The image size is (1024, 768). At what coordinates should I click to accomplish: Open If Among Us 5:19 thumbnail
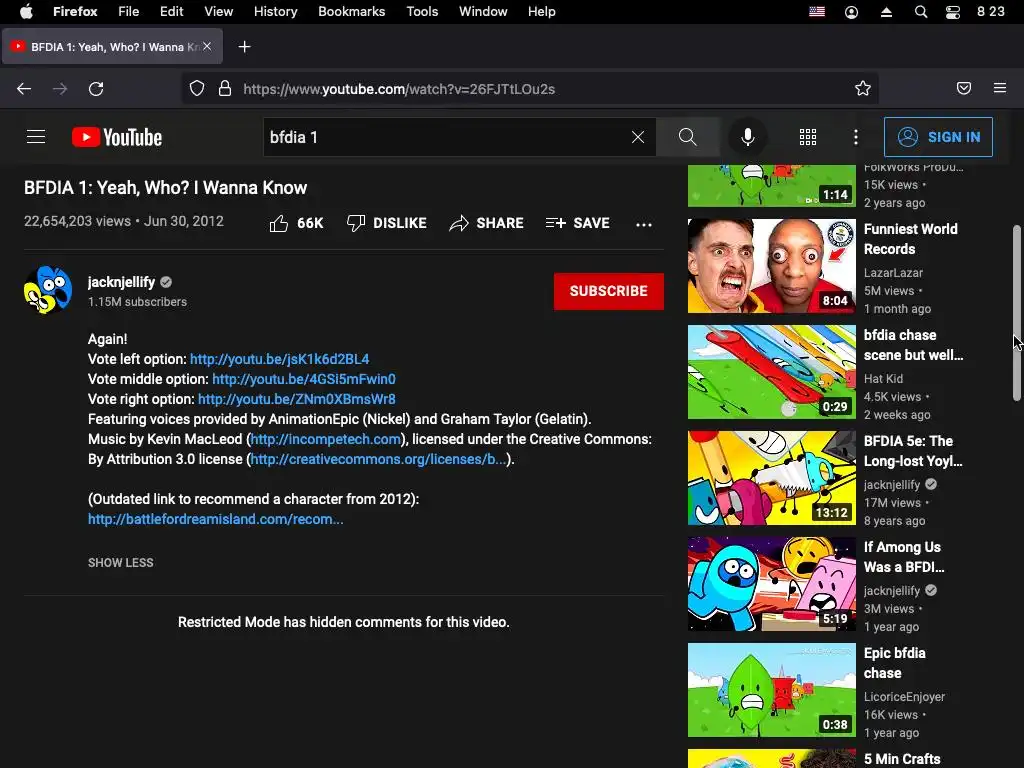(771, 584)
